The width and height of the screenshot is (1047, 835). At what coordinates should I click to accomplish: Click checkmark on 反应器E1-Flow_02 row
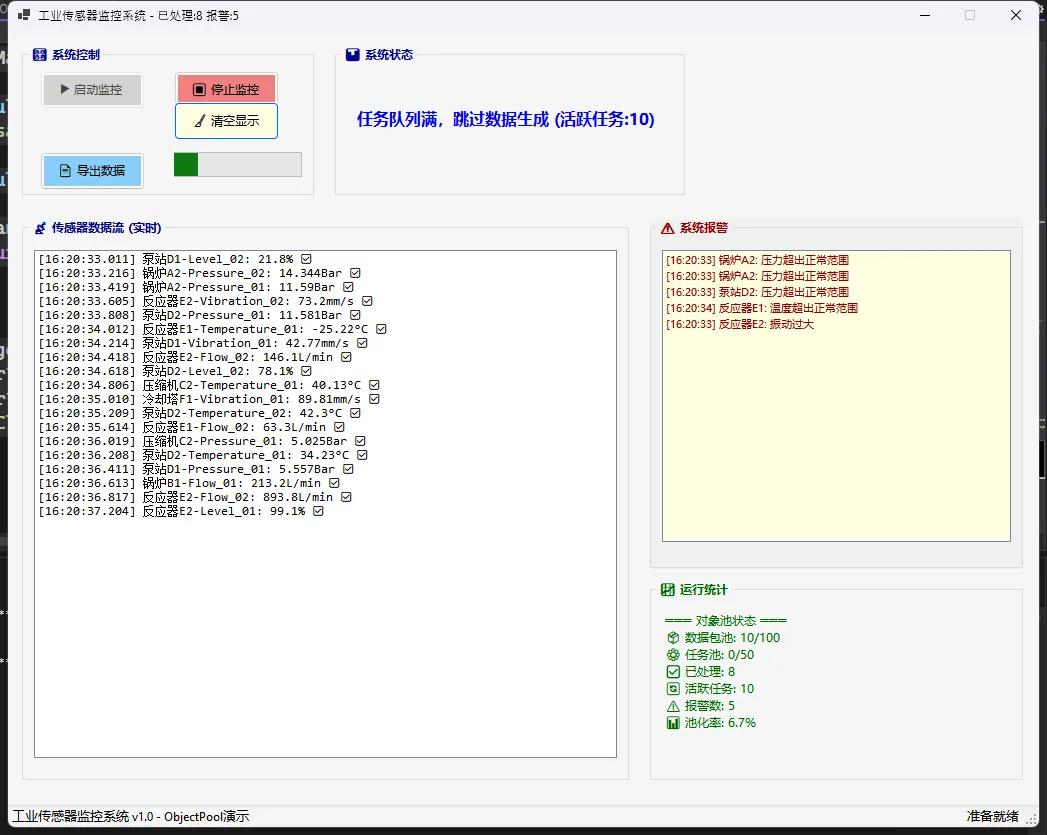(339, 427)
